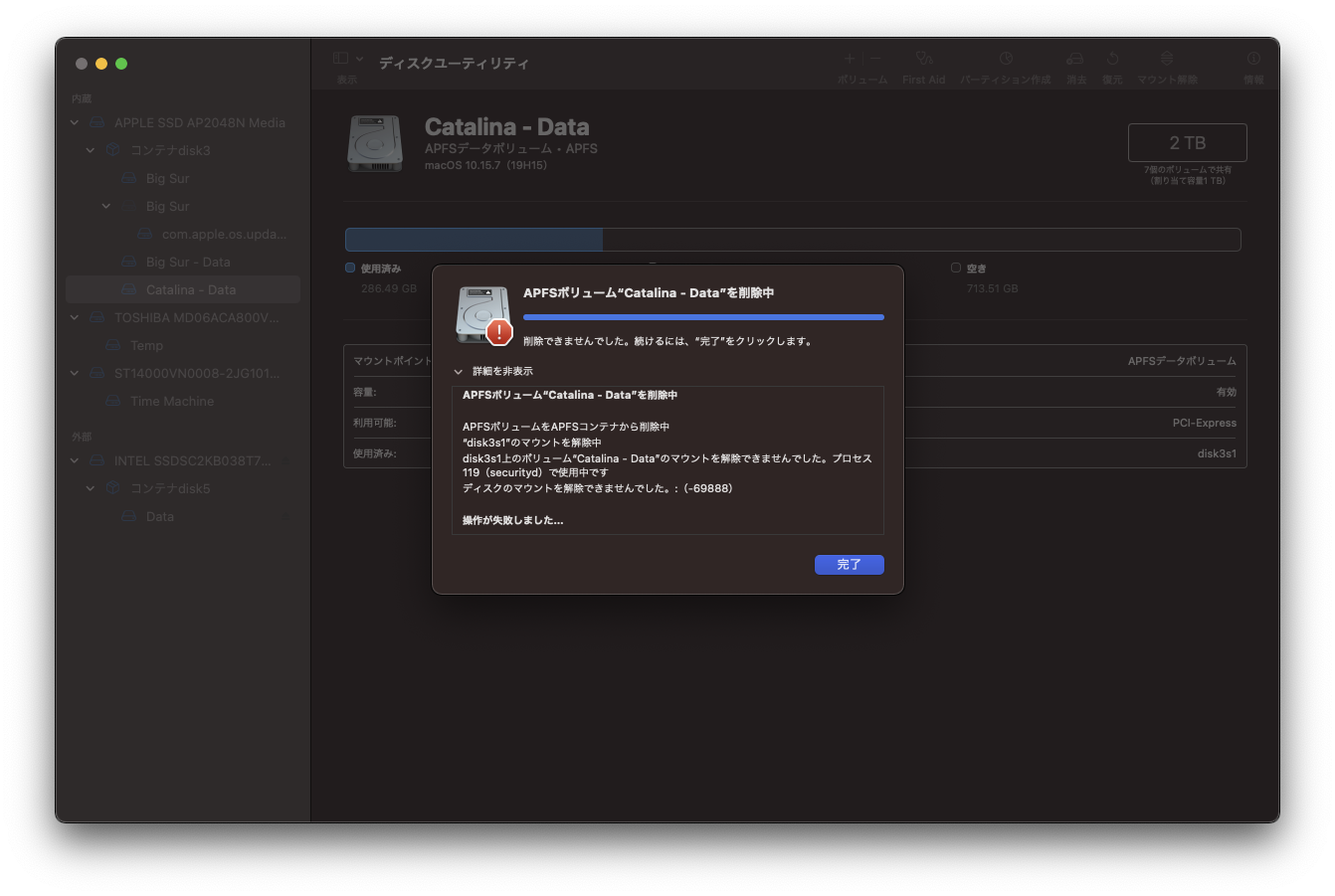This screenshot has height=896, width=1335.
Task: Click the パーティション作成 partition toolbar icon
Action: point(1006,60)
